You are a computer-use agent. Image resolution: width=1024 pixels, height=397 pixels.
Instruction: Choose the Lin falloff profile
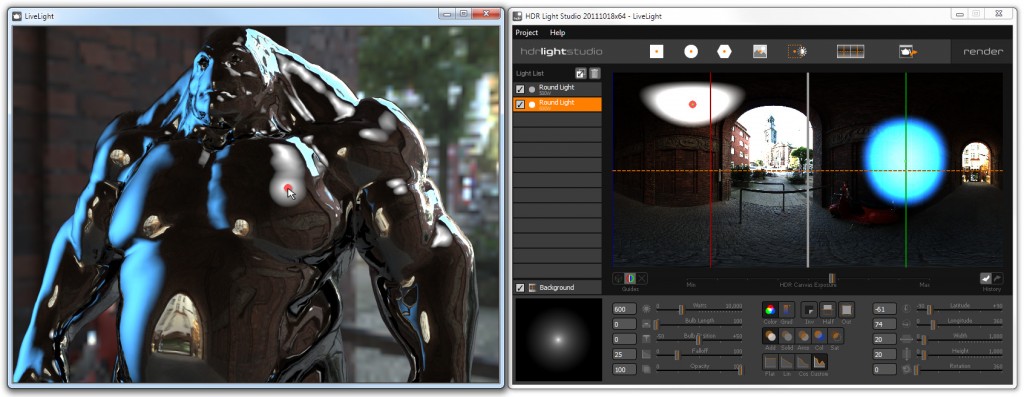tap(786, 362)
